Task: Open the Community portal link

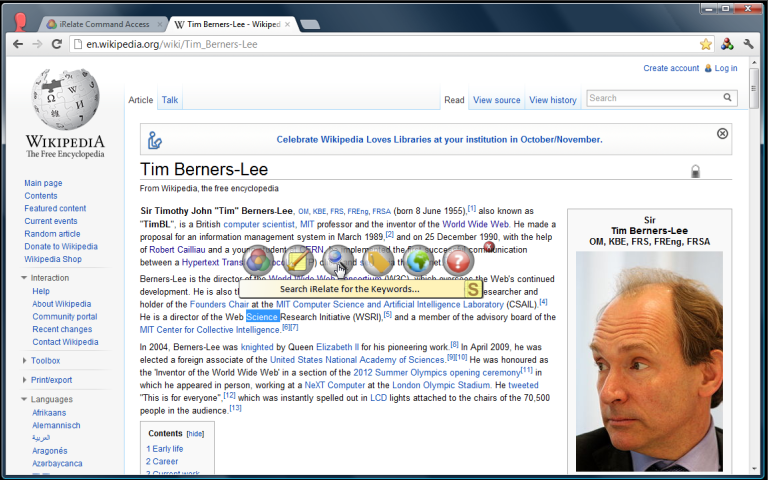Action: (x=65, y=316)
